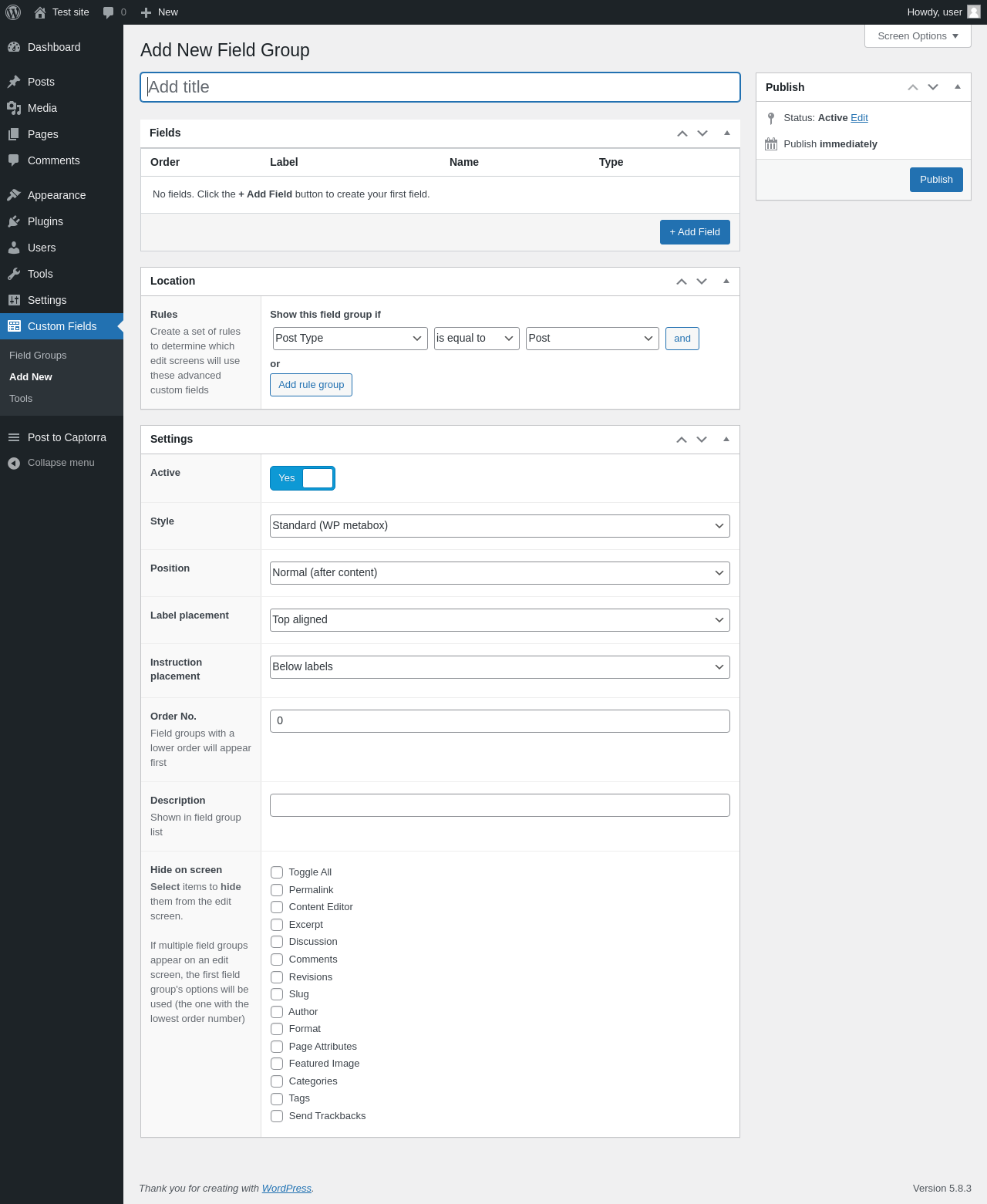Click the Custom Fields grid icon
987x1204 pixels.
coord(14,326)
